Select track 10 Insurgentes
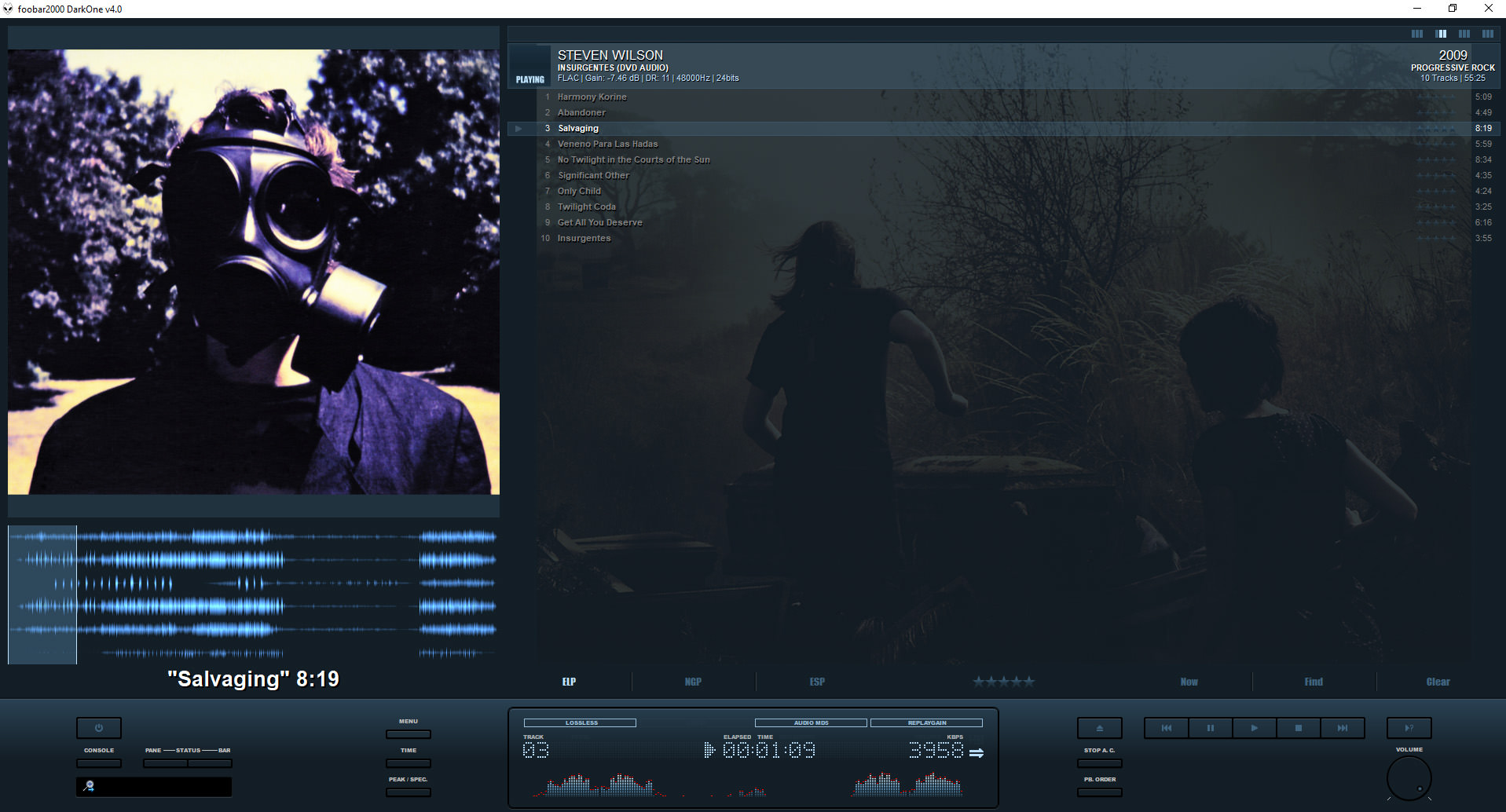 pos(1004,238)
